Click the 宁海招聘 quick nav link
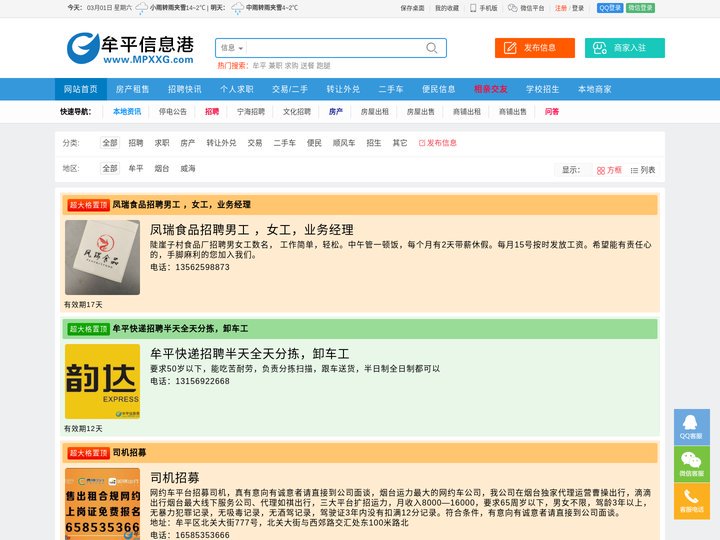Image resolution: width=720 pixels, height=540 pixels. pos(251,112)
